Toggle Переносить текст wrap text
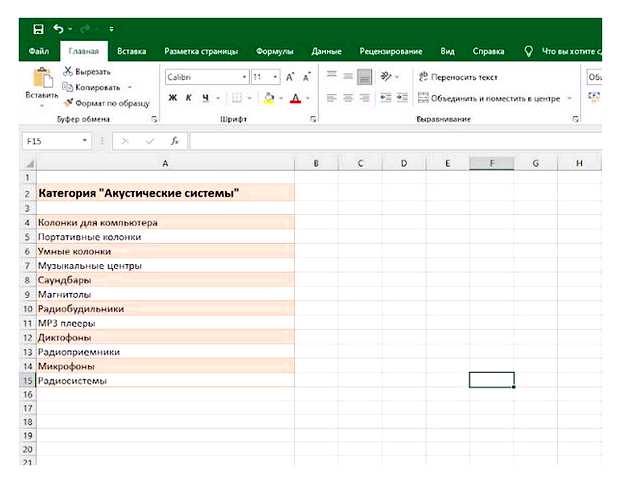Image resolution: width=620 pixels, height=485 pixels. pyautogui.click(x=458, y=77)
